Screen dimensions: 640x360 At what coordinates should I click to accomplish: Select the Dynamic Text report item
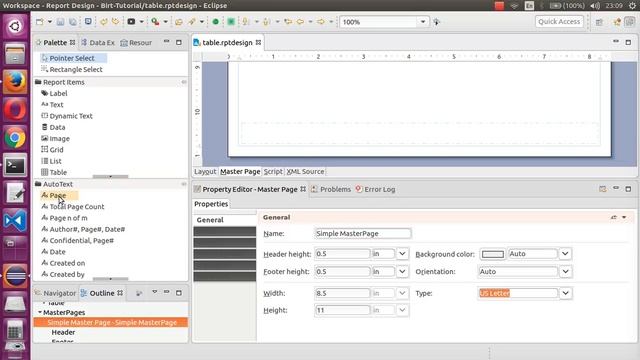coord(71,116)
